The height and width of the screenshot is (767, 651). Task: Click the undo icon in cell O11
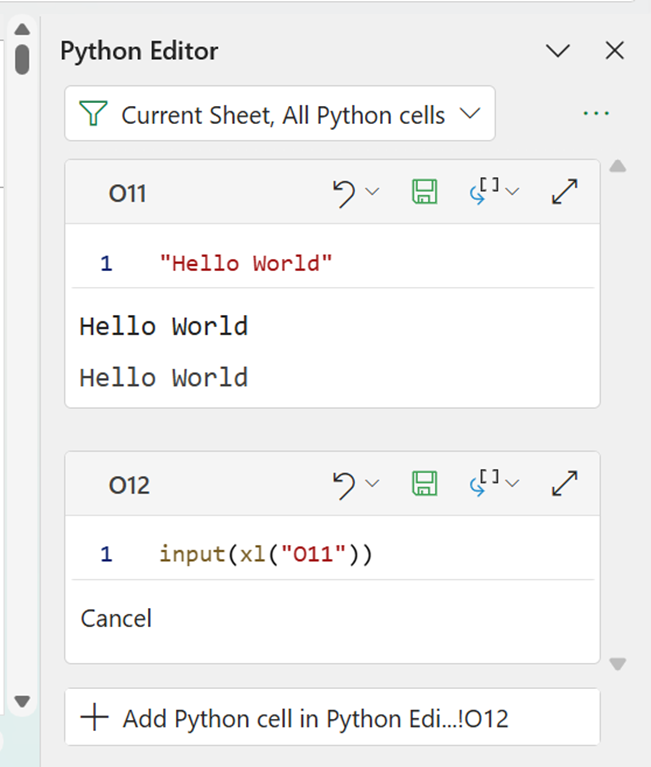point(344,193)
